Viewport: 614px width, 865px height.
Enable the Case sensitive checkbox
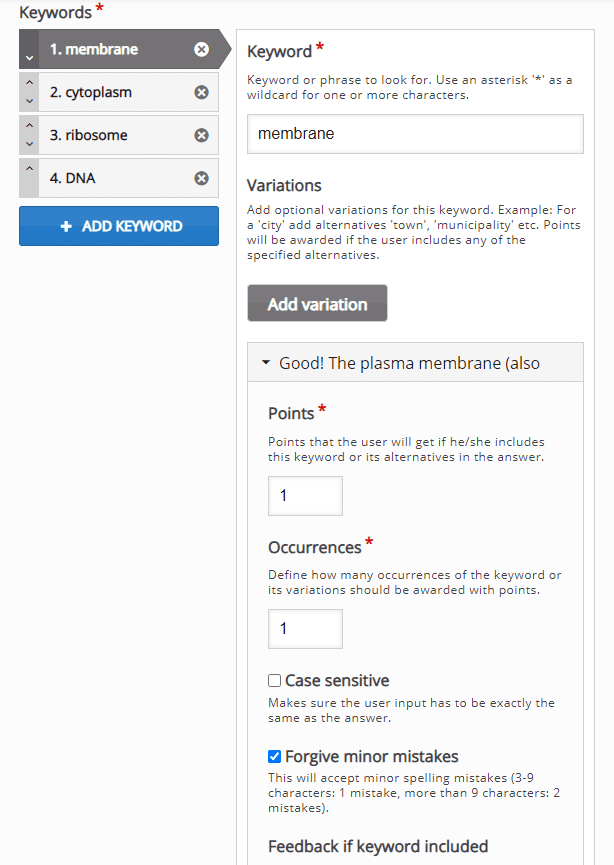[x=275, y=680]
